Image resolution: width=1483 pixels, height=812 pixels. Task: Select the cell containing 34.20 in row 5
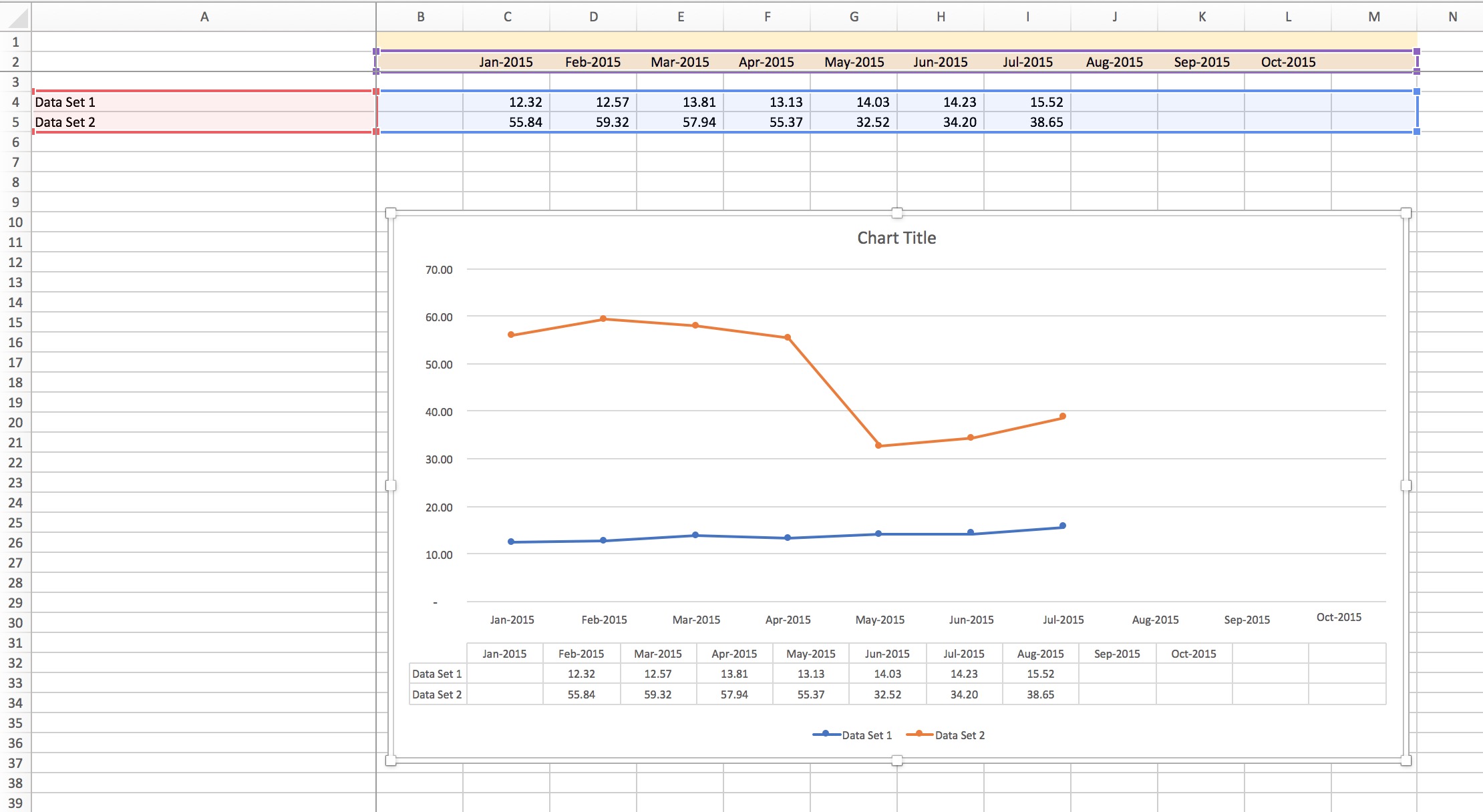[x=940, y=122]
